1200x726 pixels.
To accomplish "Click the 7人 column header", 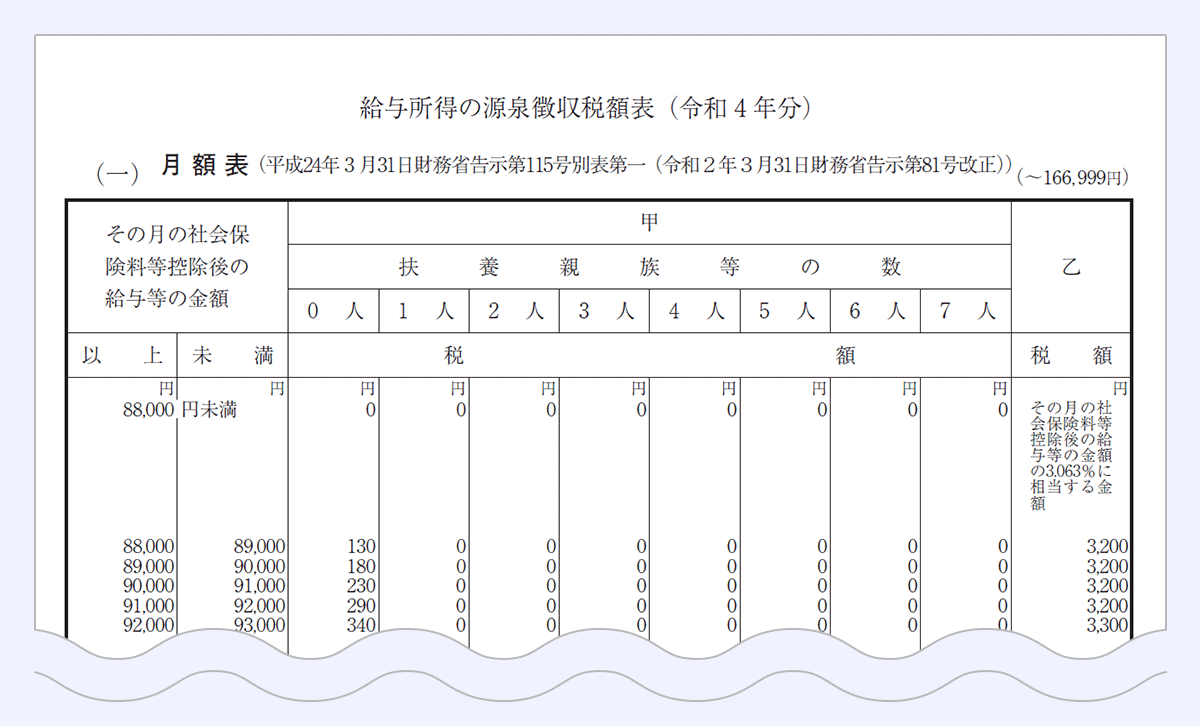I will coord(965,310).
